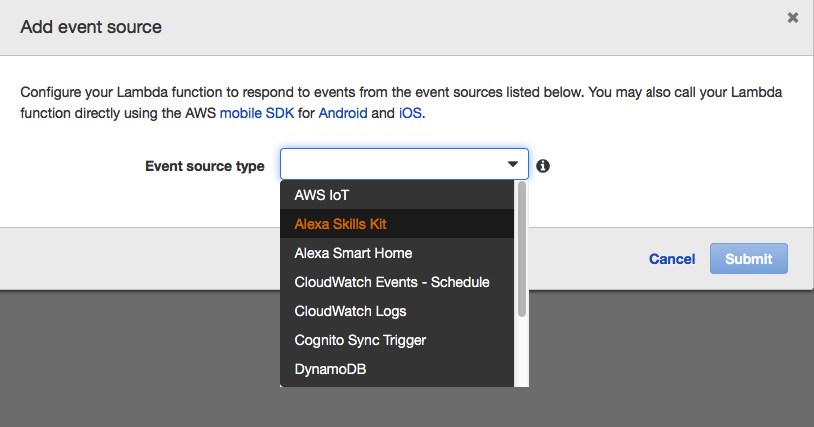
Task: Select AWS IoT from the list
Action: coord(321,195)
